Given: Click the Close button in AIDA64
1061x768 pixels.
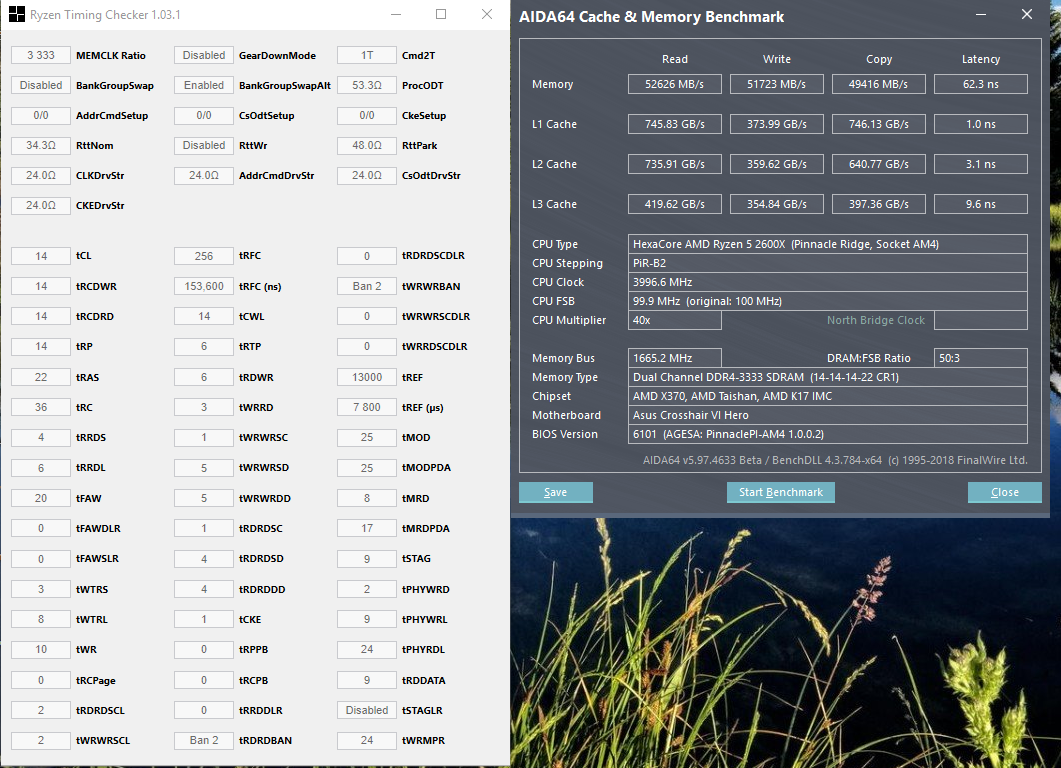Looking at the screenshot, I should point(1004,492).
